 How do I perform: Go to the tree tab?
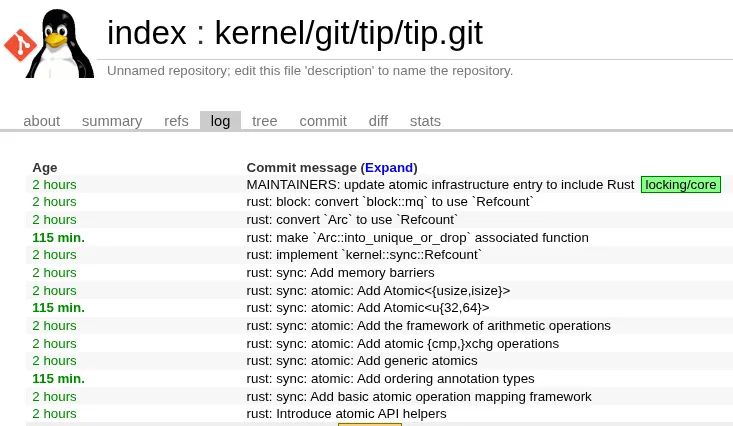[264, 121]
